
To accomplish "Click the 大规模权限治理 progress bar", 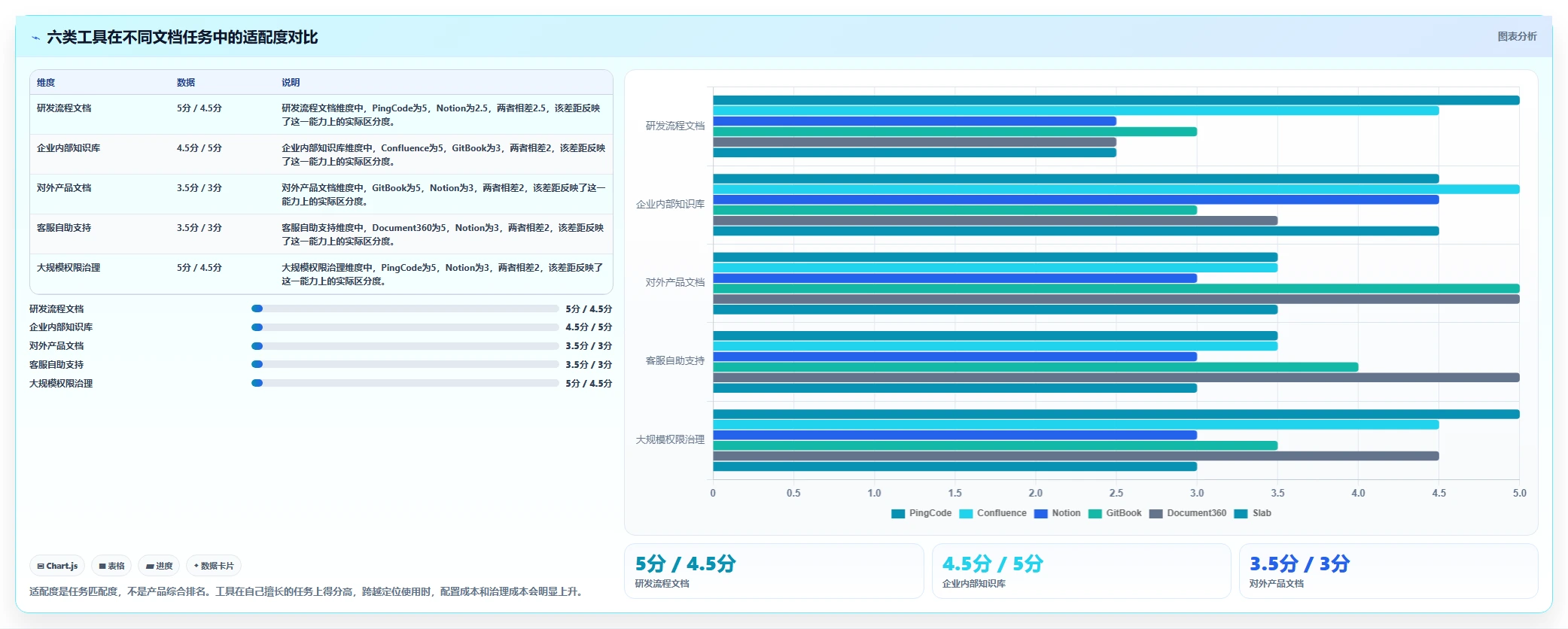I will point(405,383).
